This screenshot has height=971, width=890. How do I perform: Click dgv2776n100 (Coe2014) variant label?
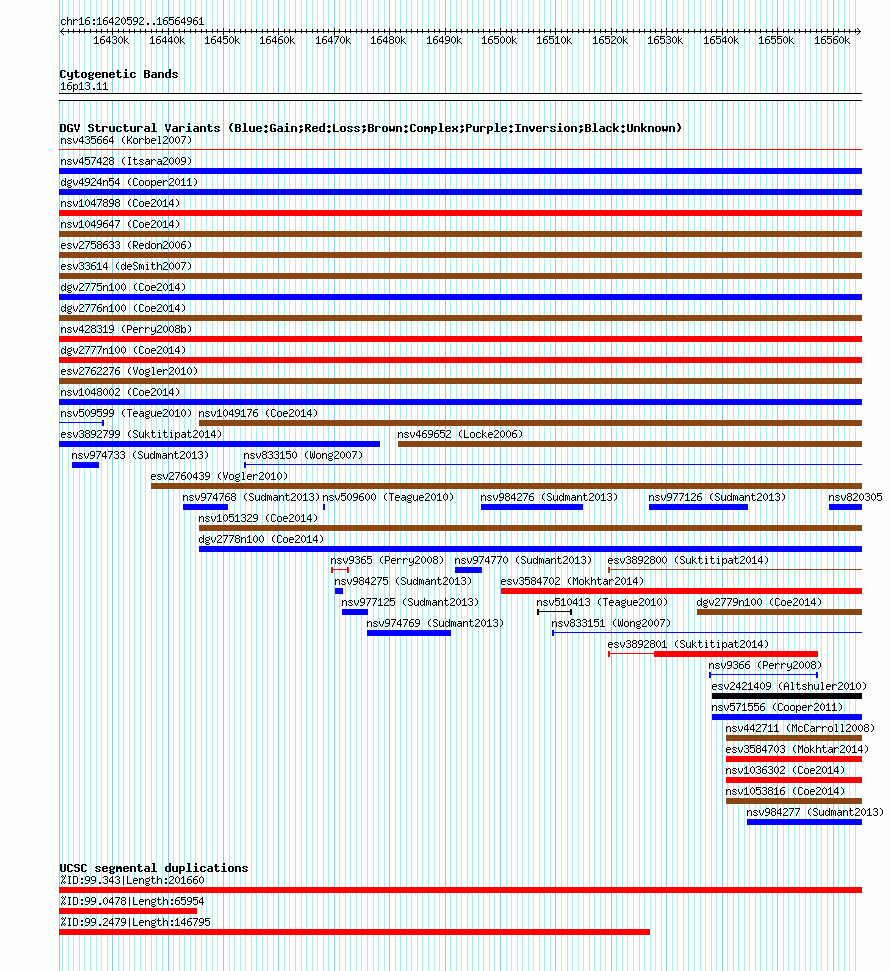pos(123,309)
